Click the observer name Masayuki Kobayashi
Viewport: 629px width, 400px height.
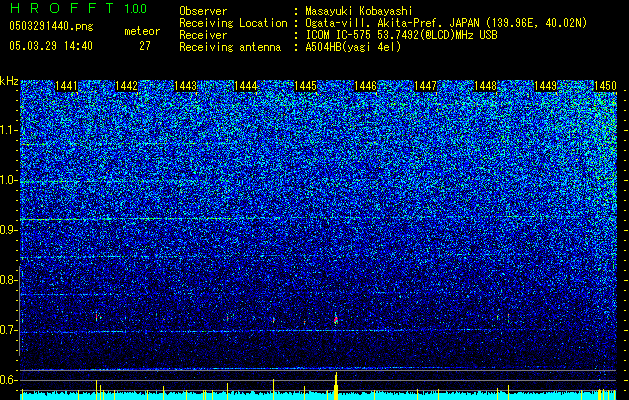coord(359,11)
